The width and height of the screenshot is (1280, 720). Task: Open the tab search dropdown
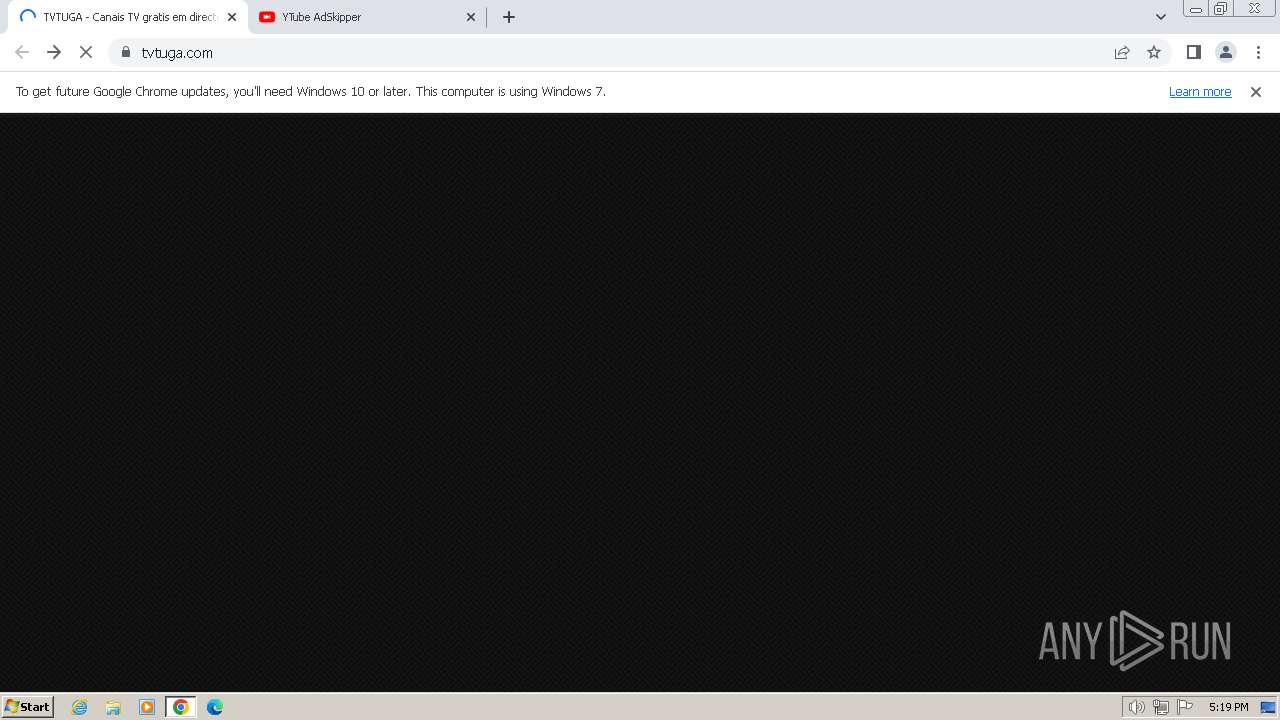pyautogui.click(x=1161, y=17)
